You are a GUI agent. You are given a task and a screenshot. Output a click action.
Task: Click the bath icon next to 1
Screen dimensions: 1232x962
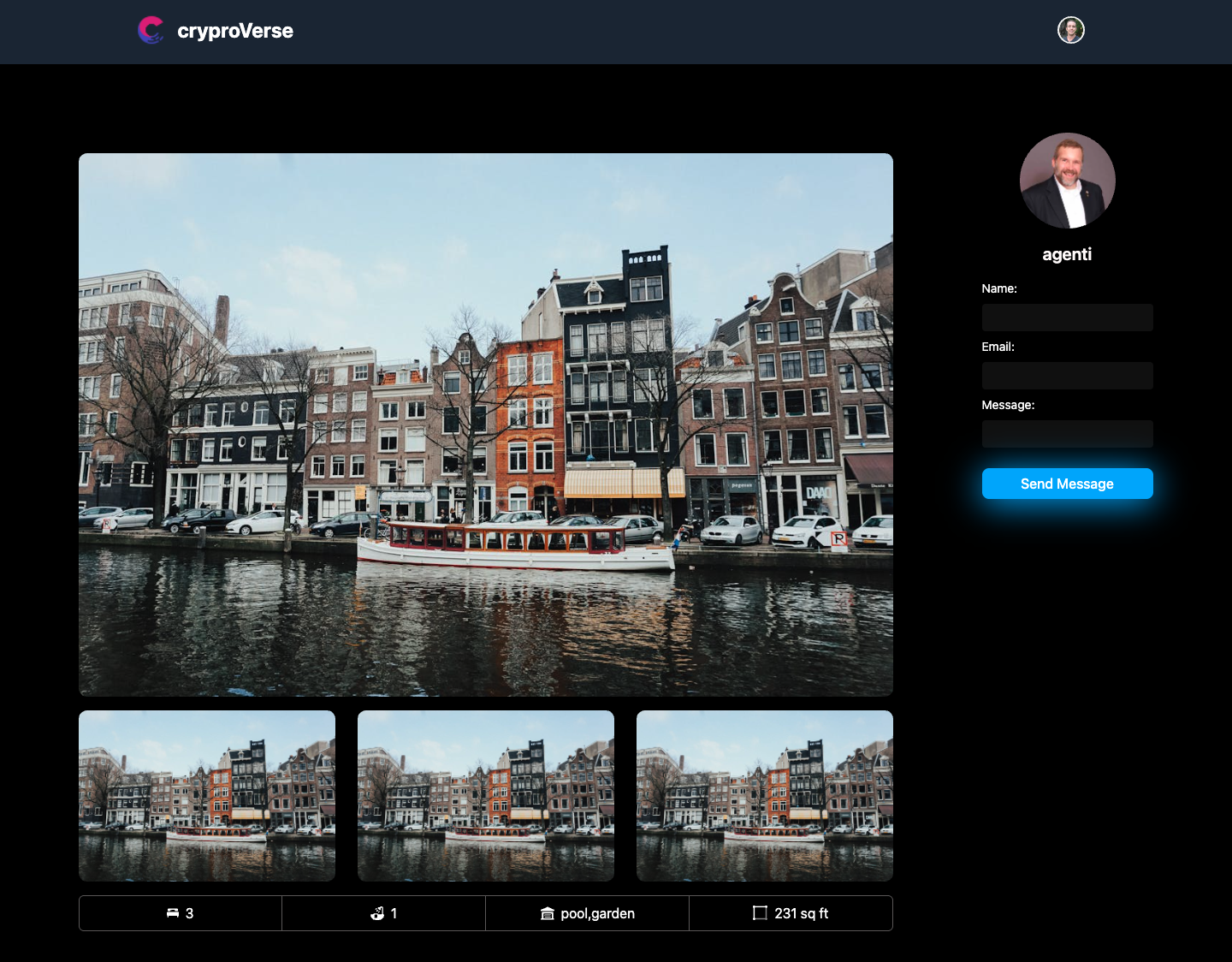377,913
